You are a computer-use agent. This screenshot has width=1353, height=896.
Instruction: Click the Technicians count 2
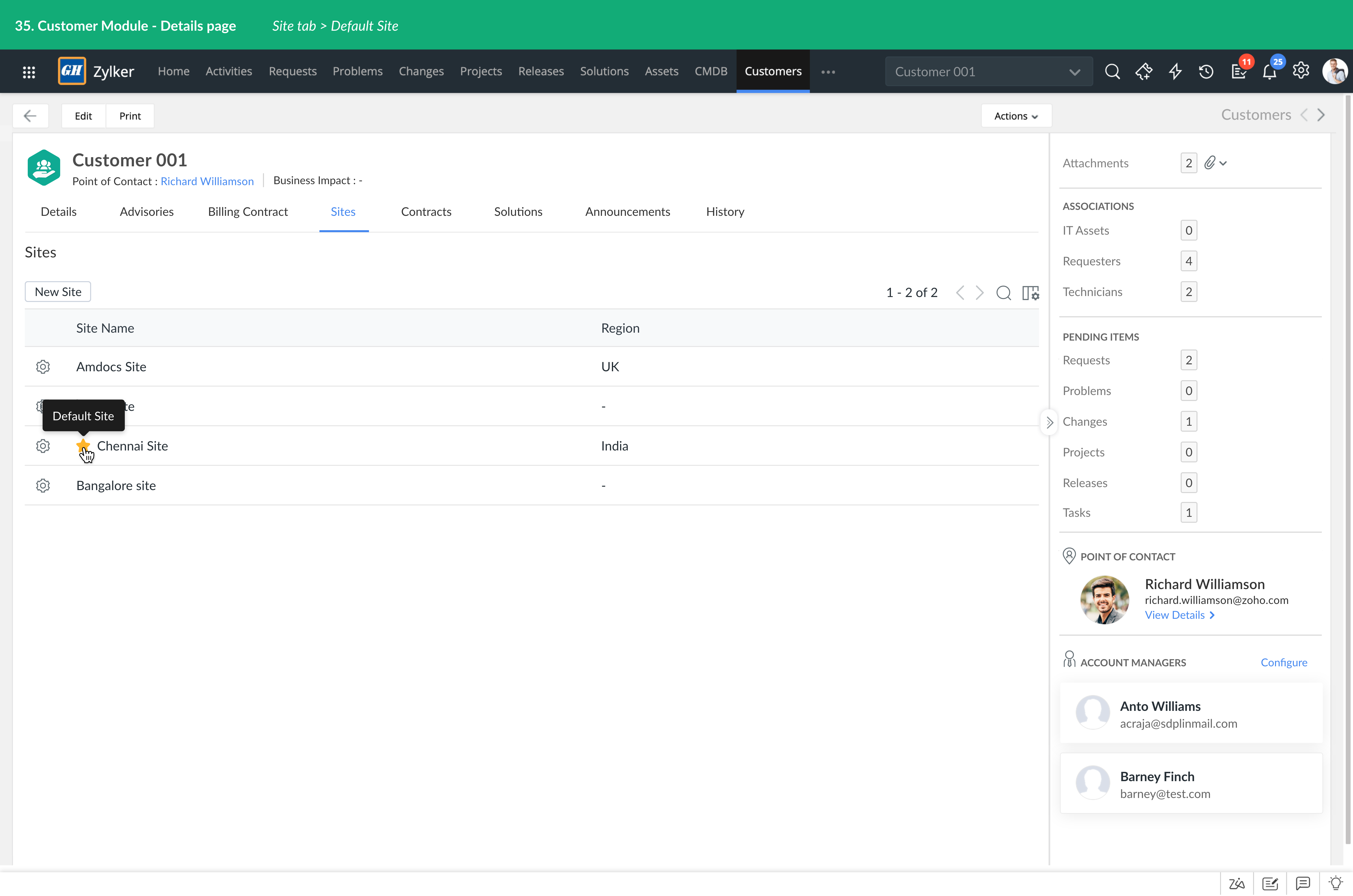click(x=1188, y=292)
